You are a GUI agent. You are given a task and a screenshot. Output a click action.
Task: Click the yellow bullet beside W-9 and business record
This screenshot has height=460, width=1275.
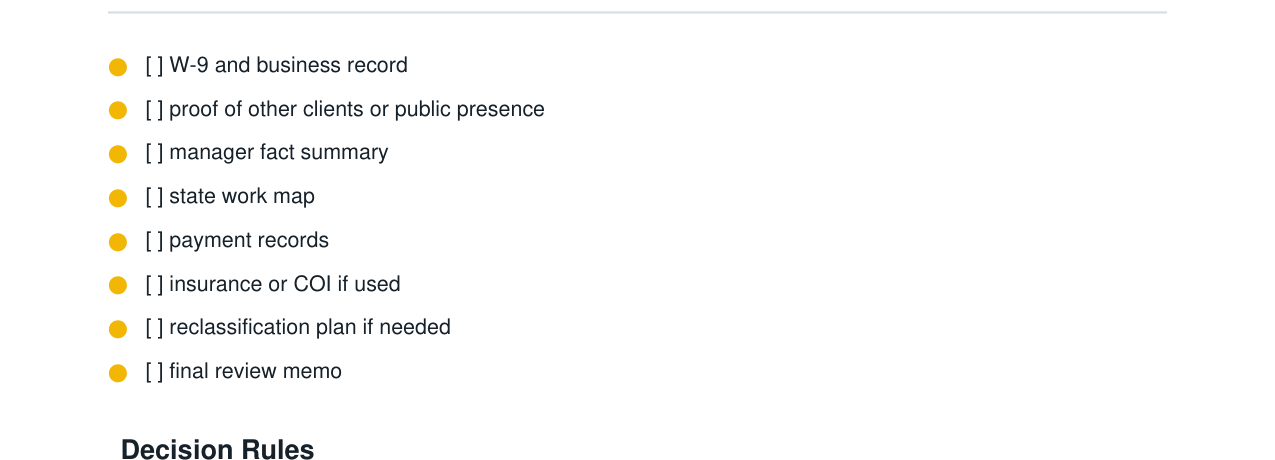[118, 67]
